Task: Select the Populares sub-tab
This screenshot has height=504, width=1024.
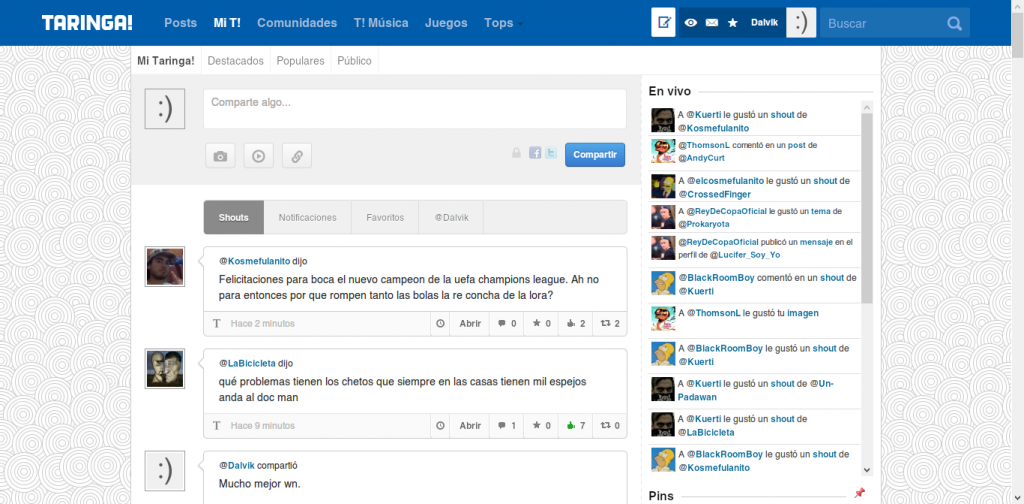Action: 300,61
